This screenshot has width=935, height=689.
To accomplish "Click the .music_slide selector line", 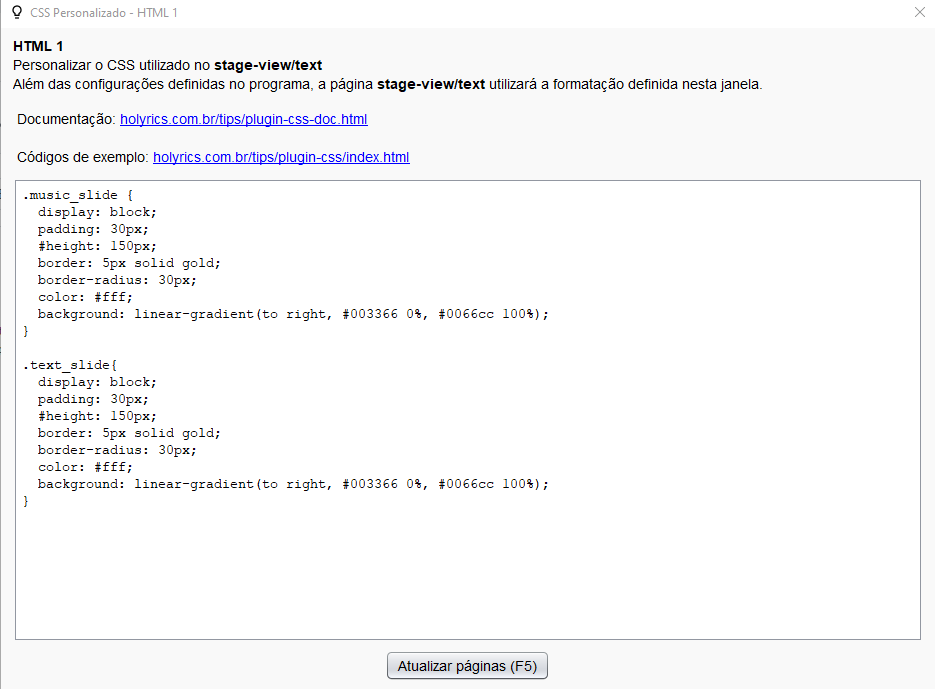I will pos(78,195).
